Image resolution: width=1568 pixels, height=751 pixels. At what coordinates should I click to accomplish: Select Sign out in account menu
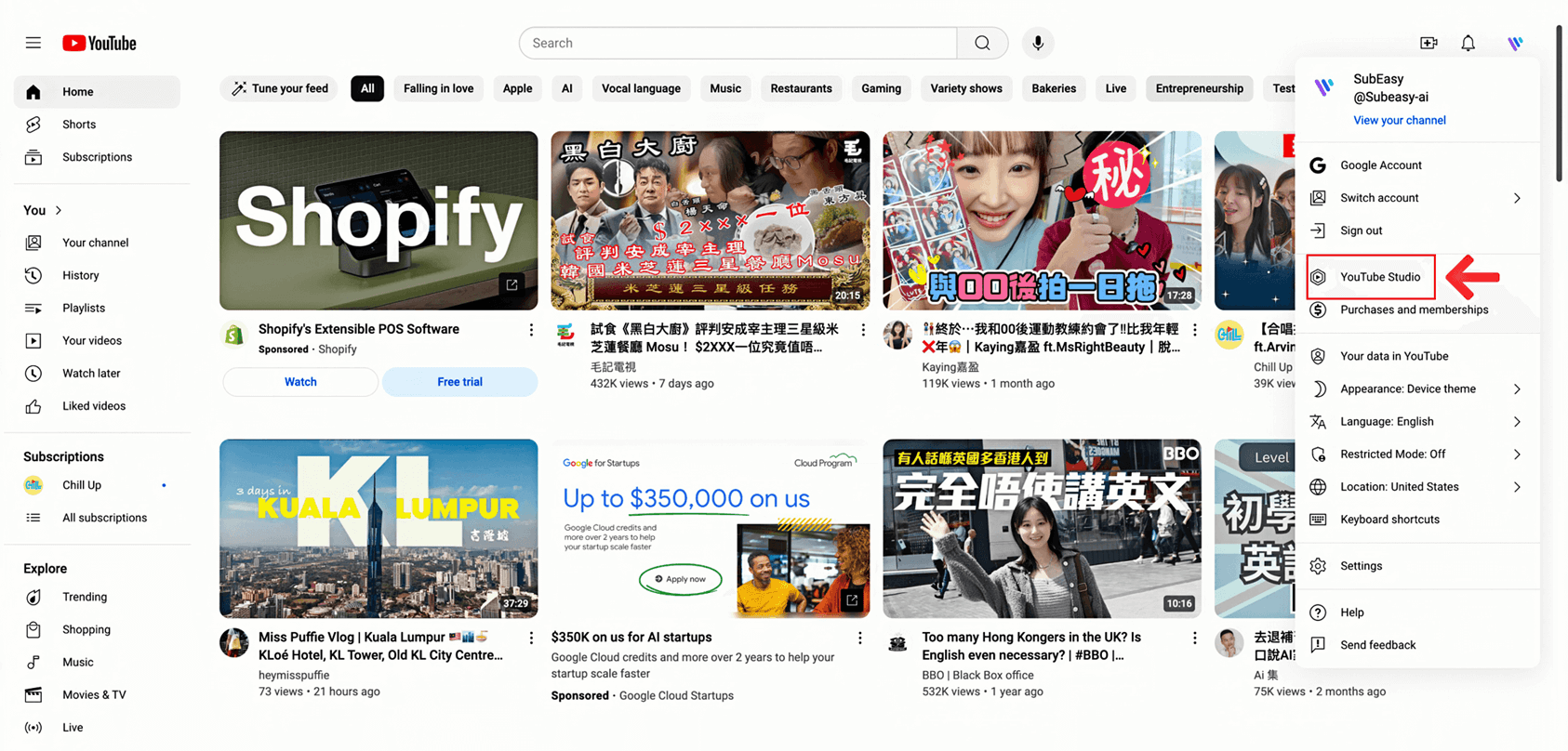click(x=1417, y=231)
